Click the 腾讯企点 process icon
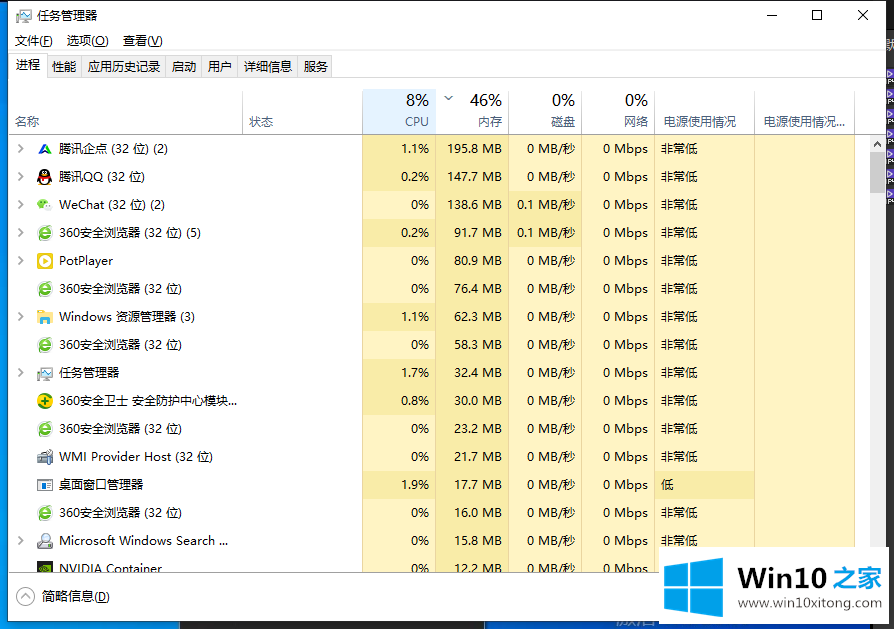The image size is (894, 629). click(x=44, y=149)
